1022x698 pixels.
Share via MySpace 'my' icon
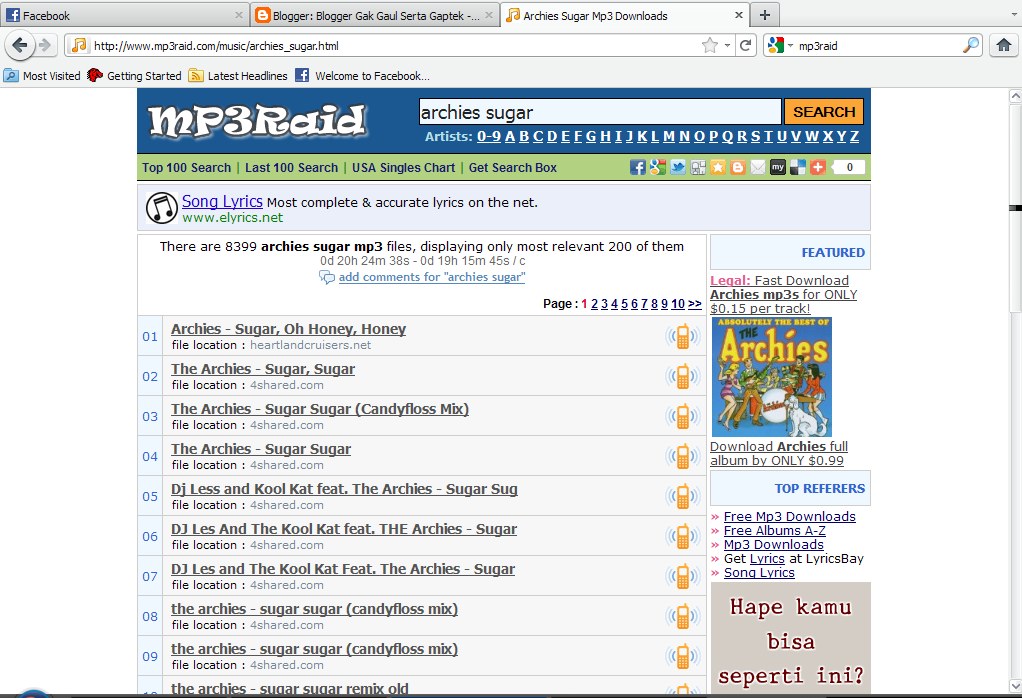[778, 167]
